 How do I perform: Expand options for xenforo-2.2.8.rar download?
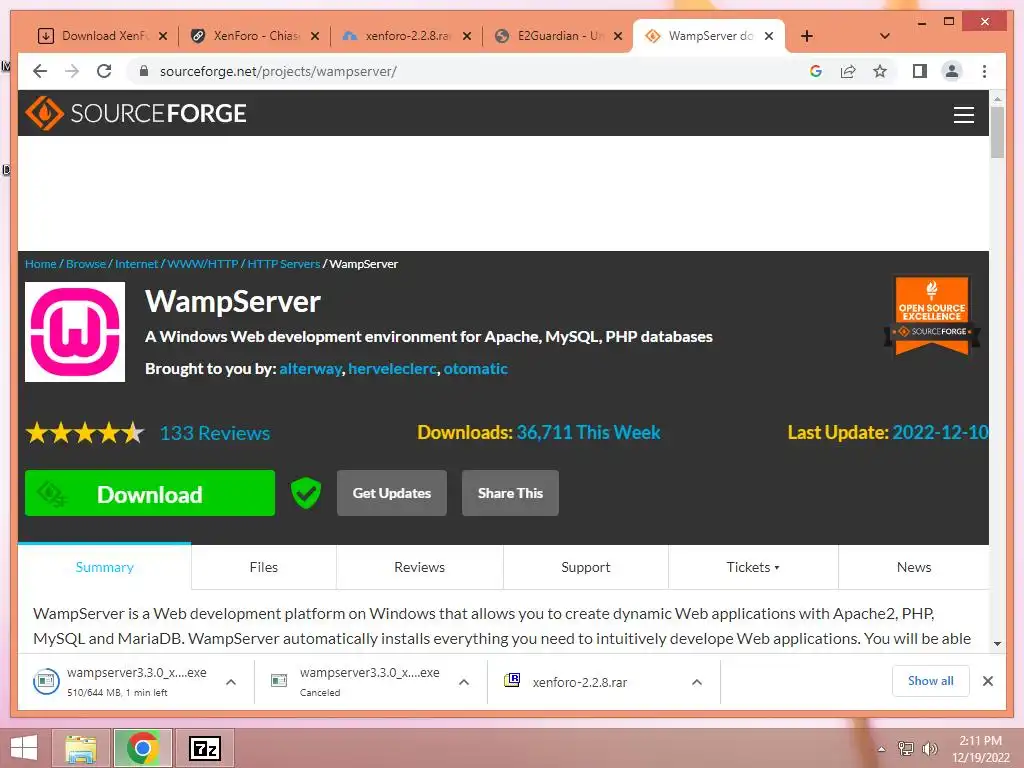tap(697, 682)
